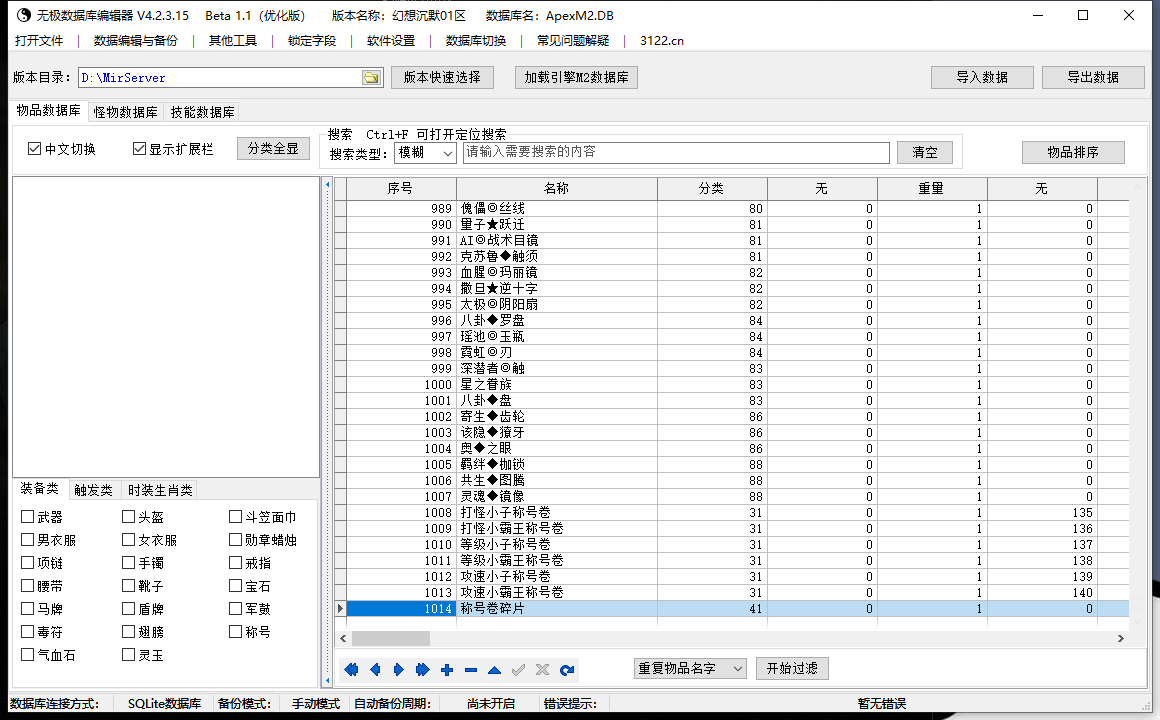Click row indicator arrow of row 1014

340,608
